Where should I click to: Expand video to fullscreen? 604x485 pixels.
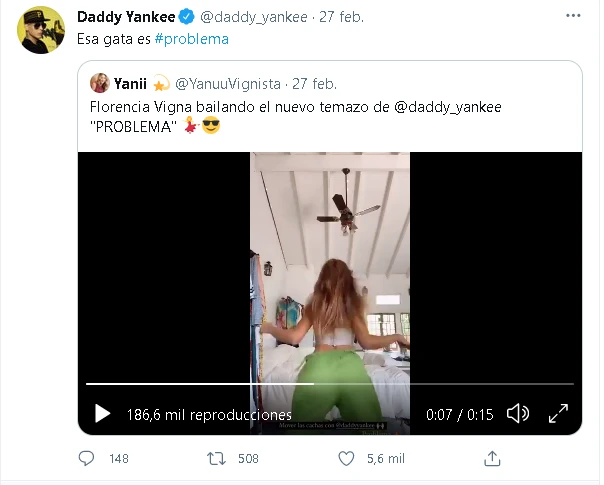(x=559, y=413)
